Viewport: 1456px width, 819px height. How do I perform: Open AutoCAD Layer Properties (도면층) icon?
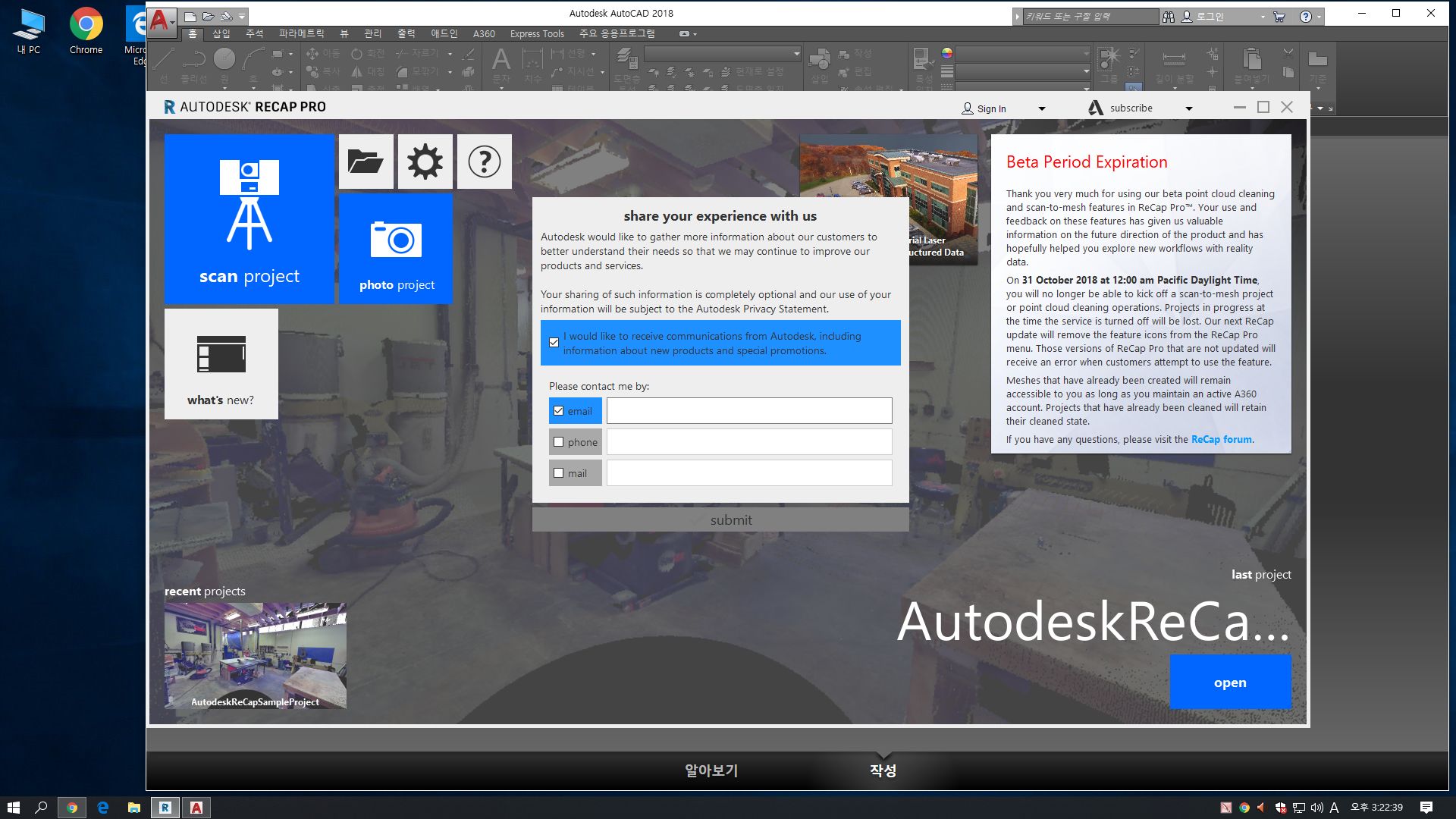tap(626, 59)
